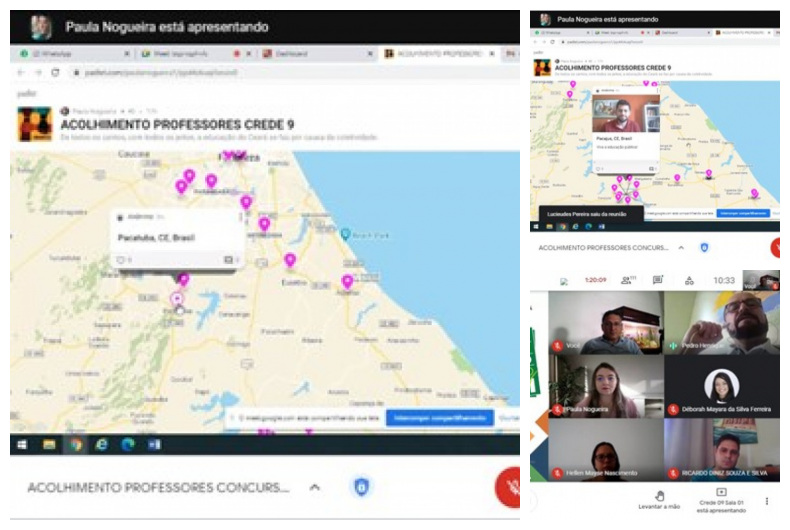This screenshot has height=530, width=790.
Task: Click the participants icon in Meet top bar
Action: coord(628,280)
